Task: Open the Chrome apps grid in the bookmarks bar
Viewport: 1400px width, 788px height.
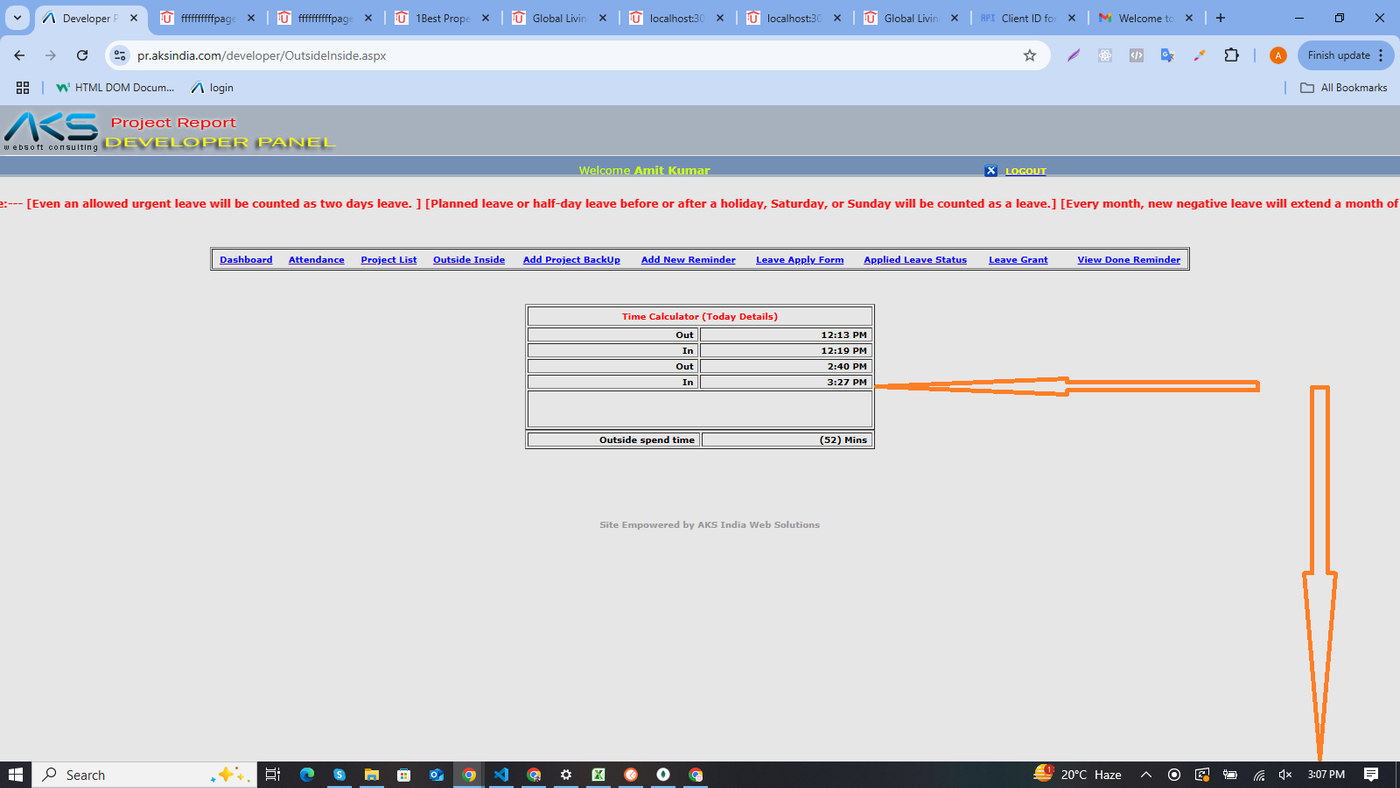Action: pyautogui.click(x=22, y=88)
